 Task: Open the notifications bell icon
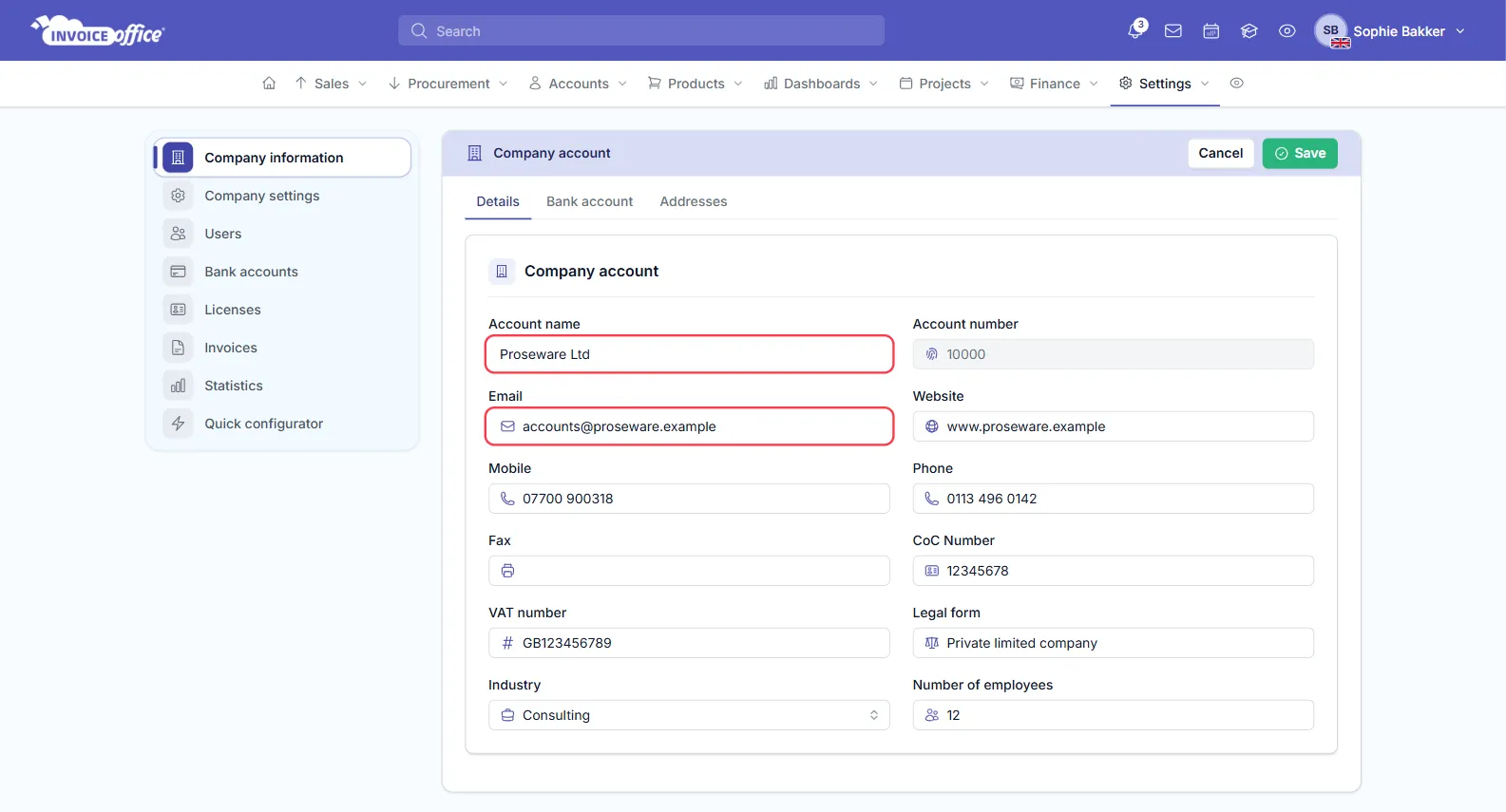pyautogui.click(x=1135, y=30)
